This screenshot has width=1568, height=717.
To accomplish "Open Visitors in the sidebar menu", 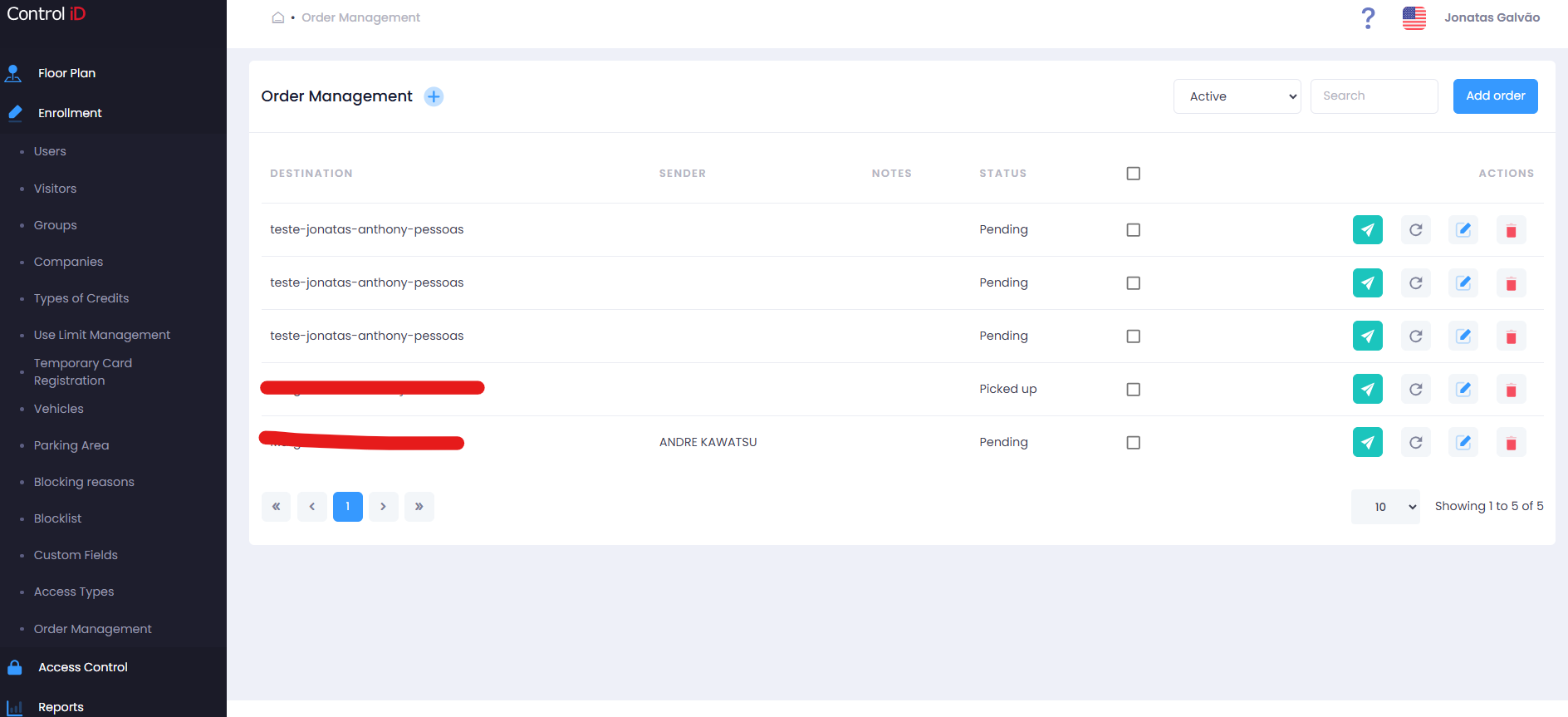I will click(55, 189).
